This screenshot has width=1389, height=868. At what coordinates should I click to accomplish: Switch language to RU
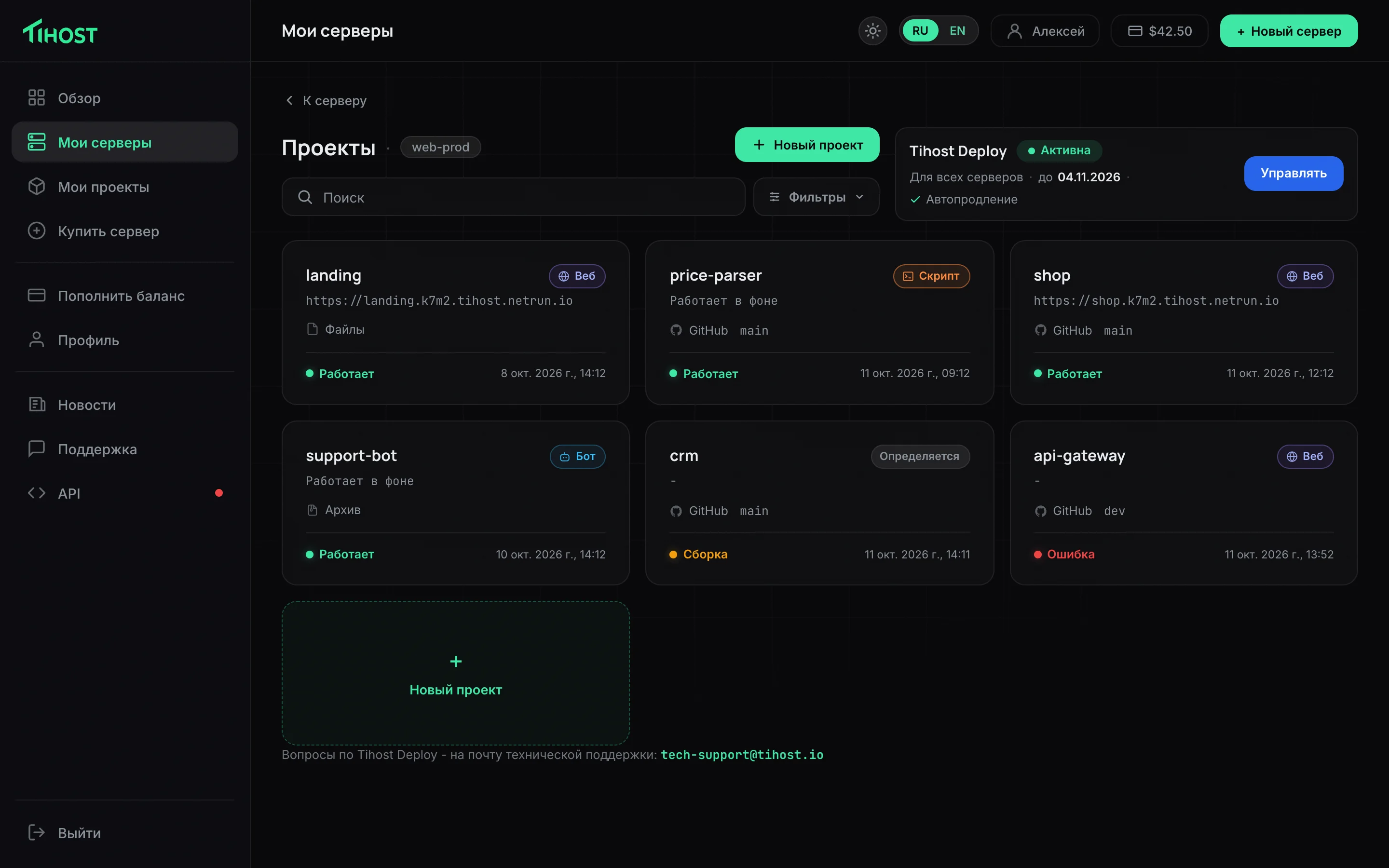pyautogui.click(x=920, y=30)
